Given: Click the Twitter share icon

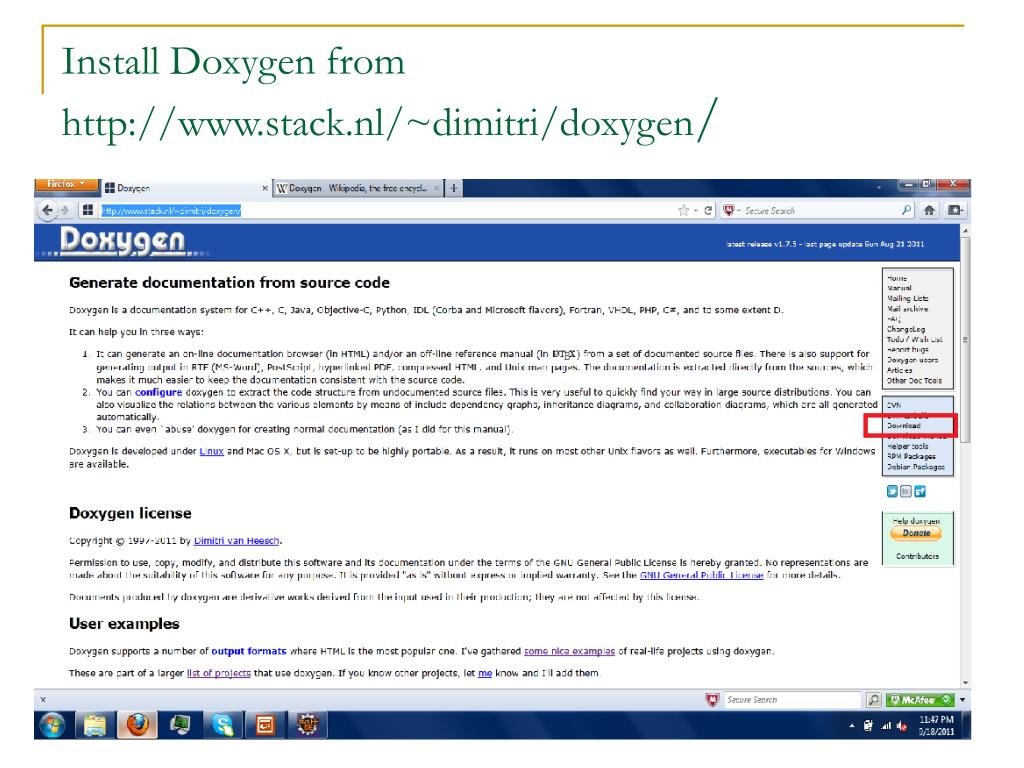Looking at the screenshot, I should pos(892,491).
